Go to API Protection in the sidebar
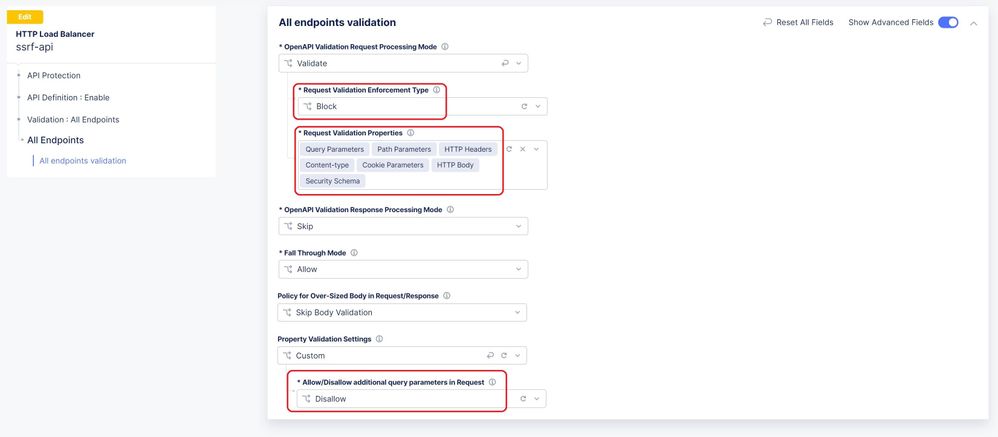Viewport: 998px width, 437px height. 54,75
